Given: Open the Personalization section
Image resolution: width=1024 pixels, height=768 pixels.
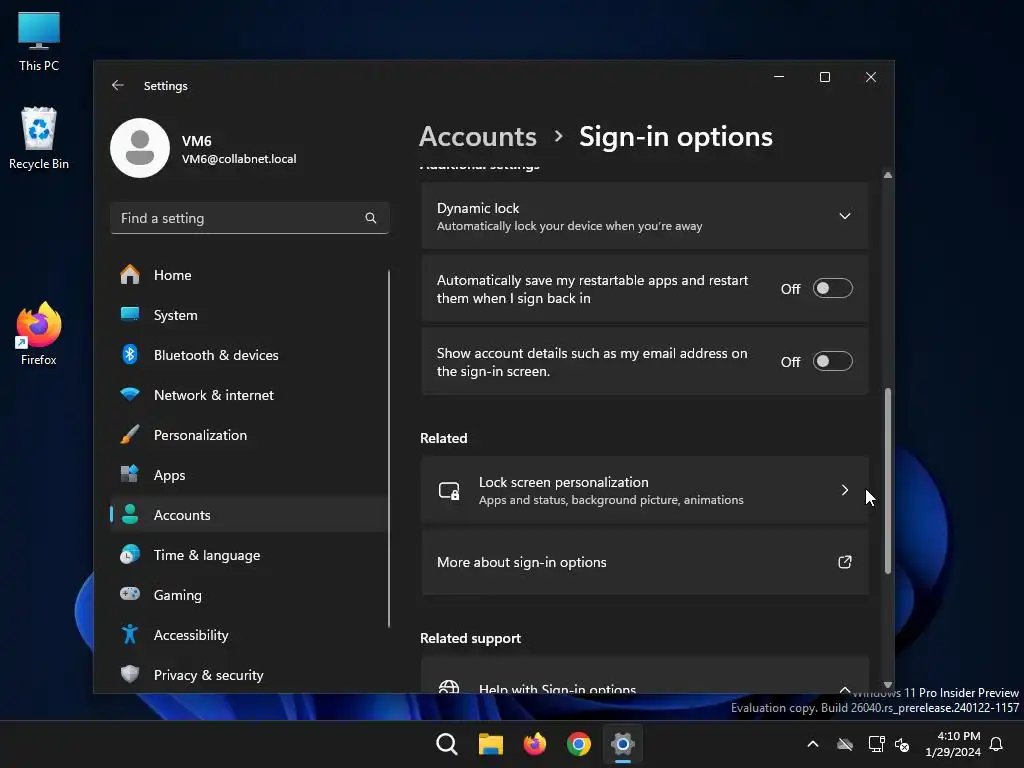Looking at the screenshot, I should [249, 435].
